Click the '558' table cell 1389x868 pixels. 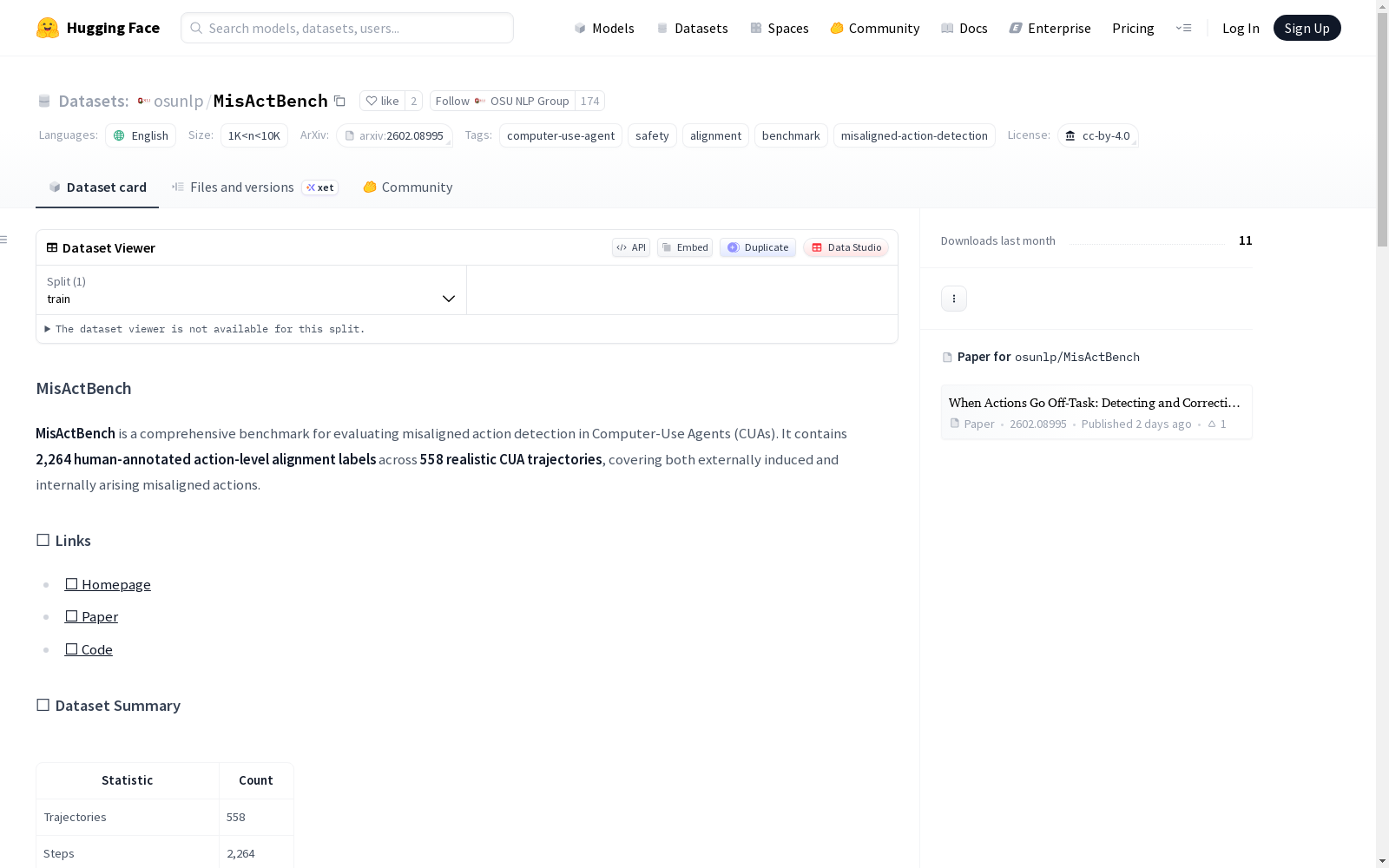(256, 817)
